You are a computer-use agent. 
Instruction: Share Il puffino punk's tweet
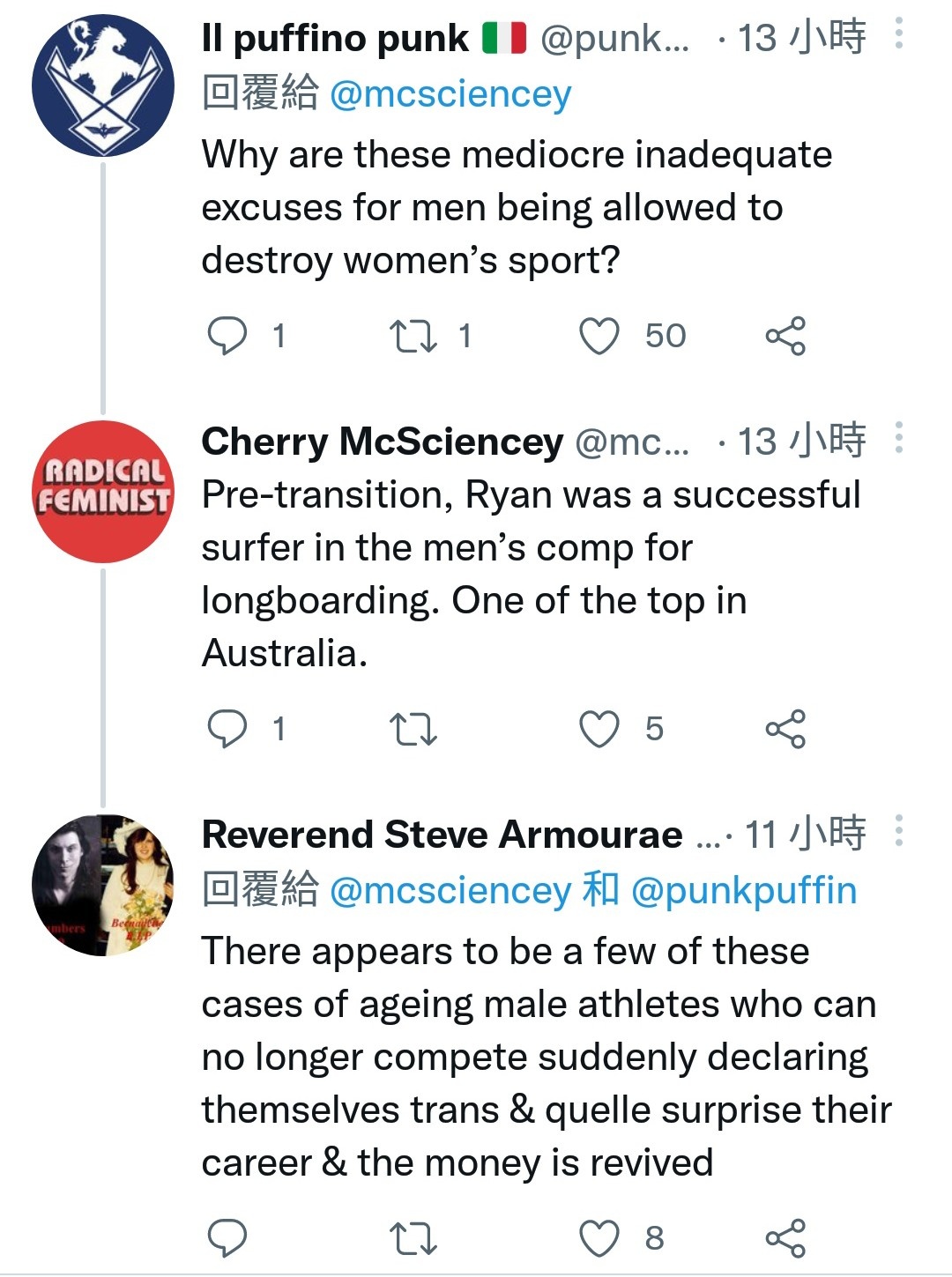(785, 336)
